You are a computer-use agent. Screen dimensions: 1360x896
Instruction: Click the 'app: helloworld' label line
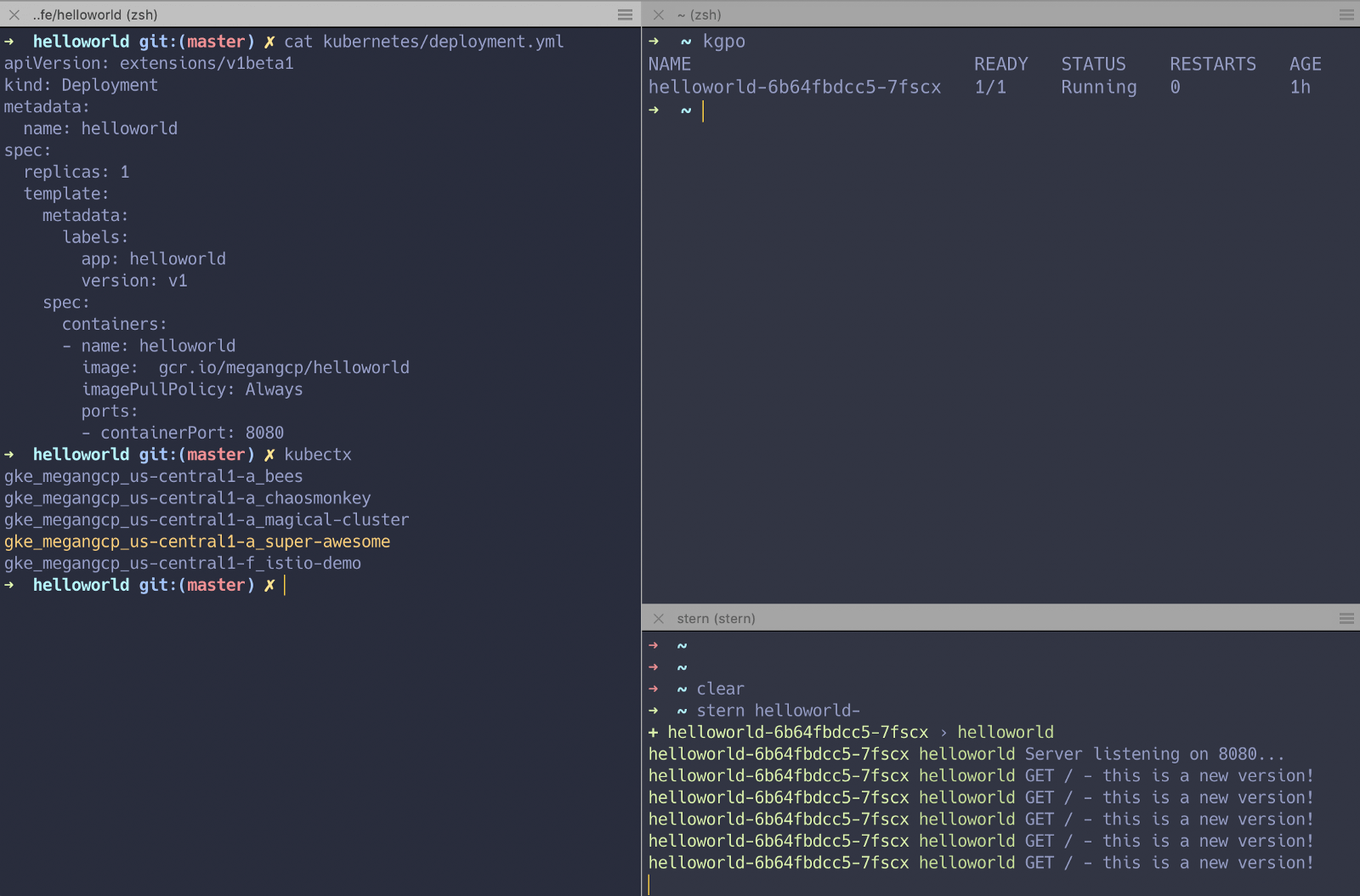click(x=154, y=259)
